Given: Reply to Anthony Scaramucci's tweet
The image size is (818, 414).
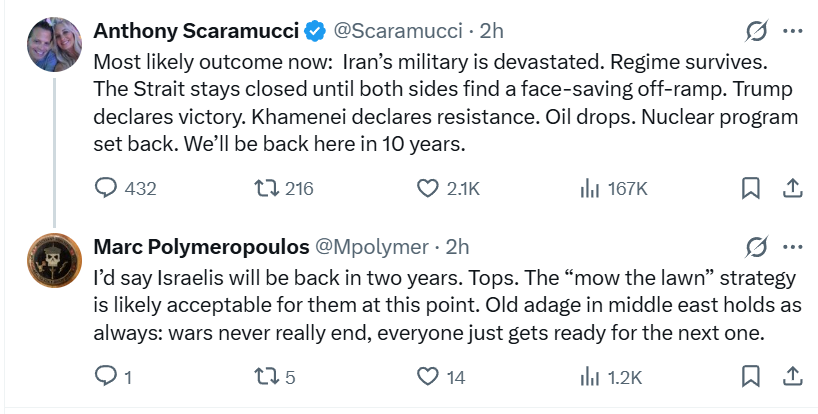Looking at the screenshot, I should coord(106,188).
